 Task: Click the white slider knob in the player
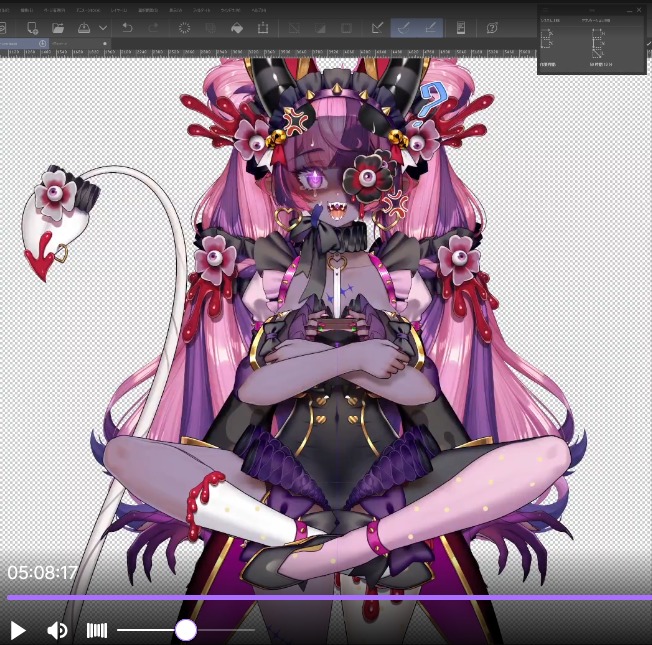pyautogui.click(x=186, y=630)
